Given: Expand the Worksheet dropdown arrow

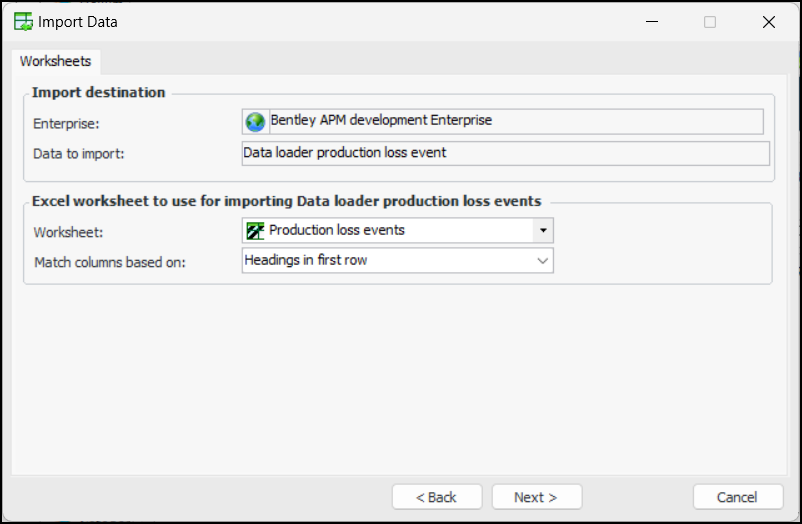Looking at the screenshot, I should [x=542, y=230].
